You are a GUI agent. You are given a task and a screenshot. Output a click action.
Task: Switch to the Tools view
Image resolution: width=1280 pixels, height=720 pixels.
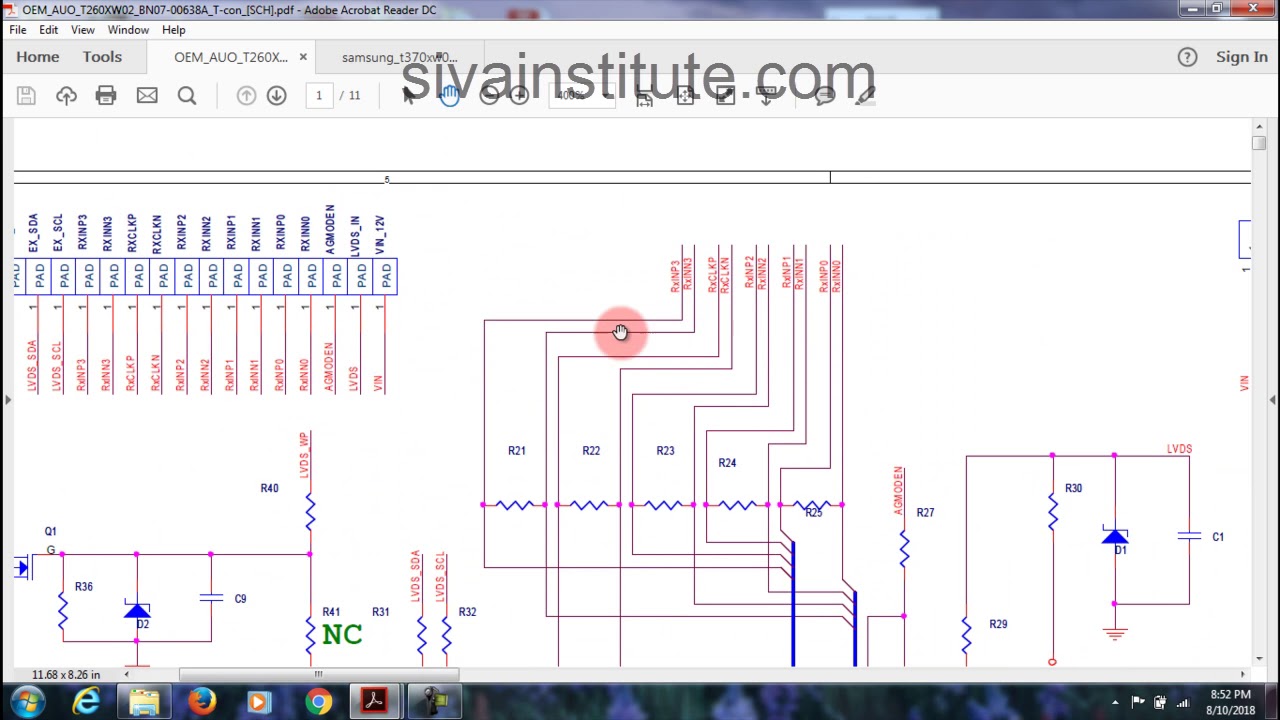[102, 57]
